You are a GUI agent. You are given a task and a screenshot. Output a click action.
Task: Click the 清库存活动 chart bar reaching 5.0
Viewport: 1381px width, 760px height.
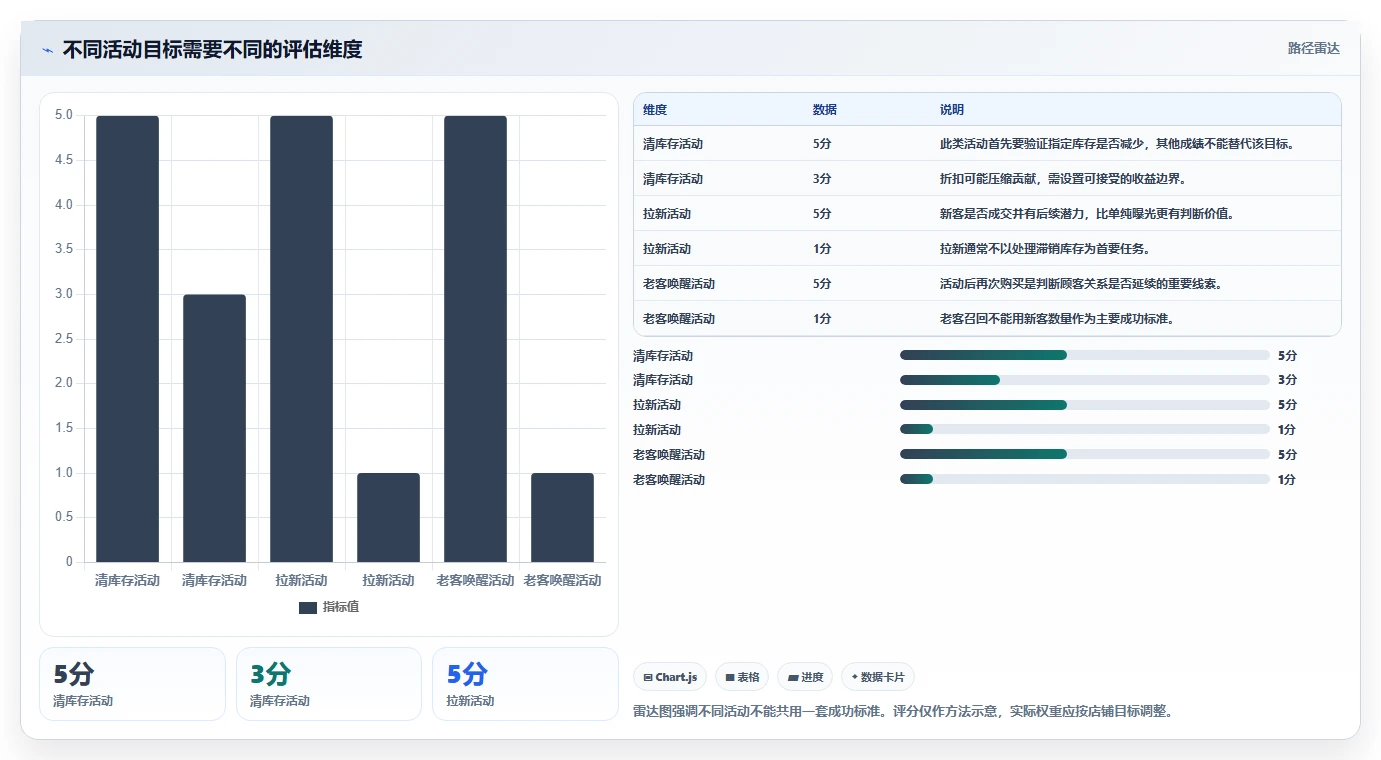coord(127,339)
